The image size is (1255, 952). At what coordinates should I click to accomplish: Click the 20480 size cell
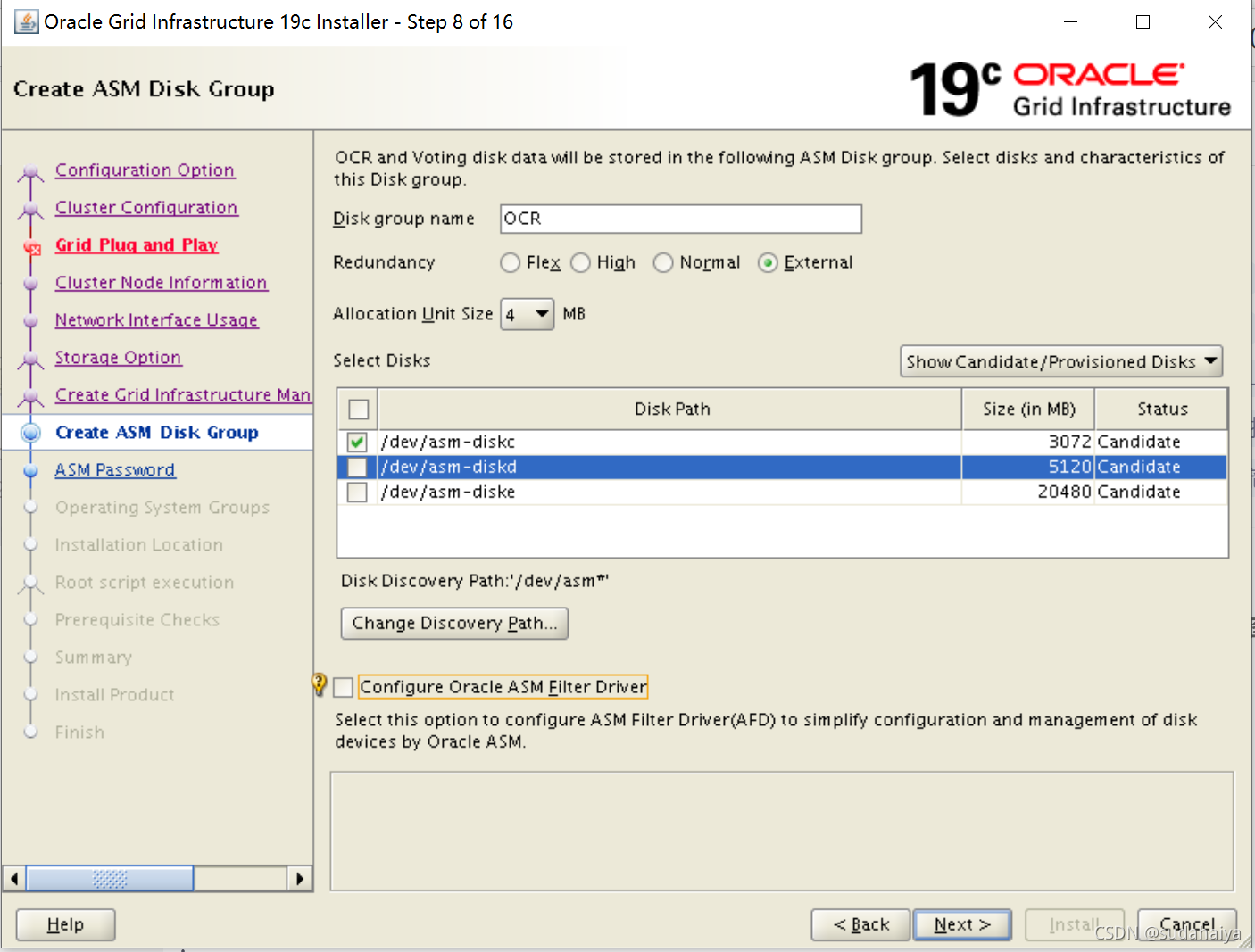tap(1028, 492)
